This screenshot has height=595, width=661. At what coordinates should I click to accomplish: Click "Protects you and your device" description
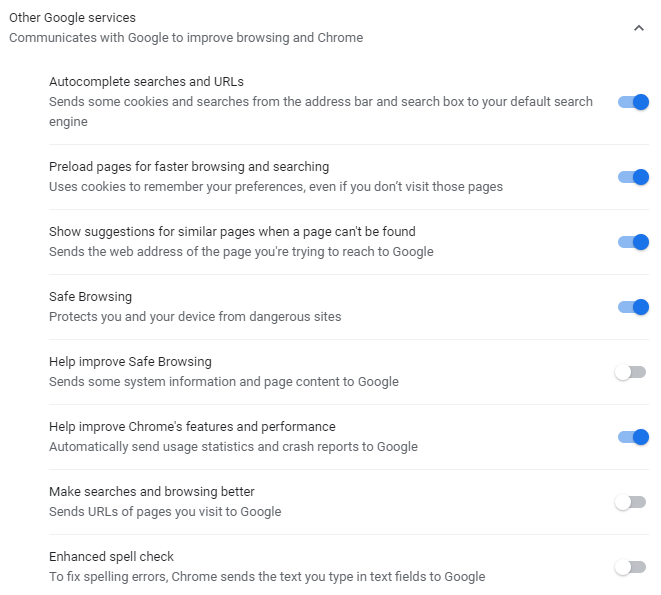195,317
